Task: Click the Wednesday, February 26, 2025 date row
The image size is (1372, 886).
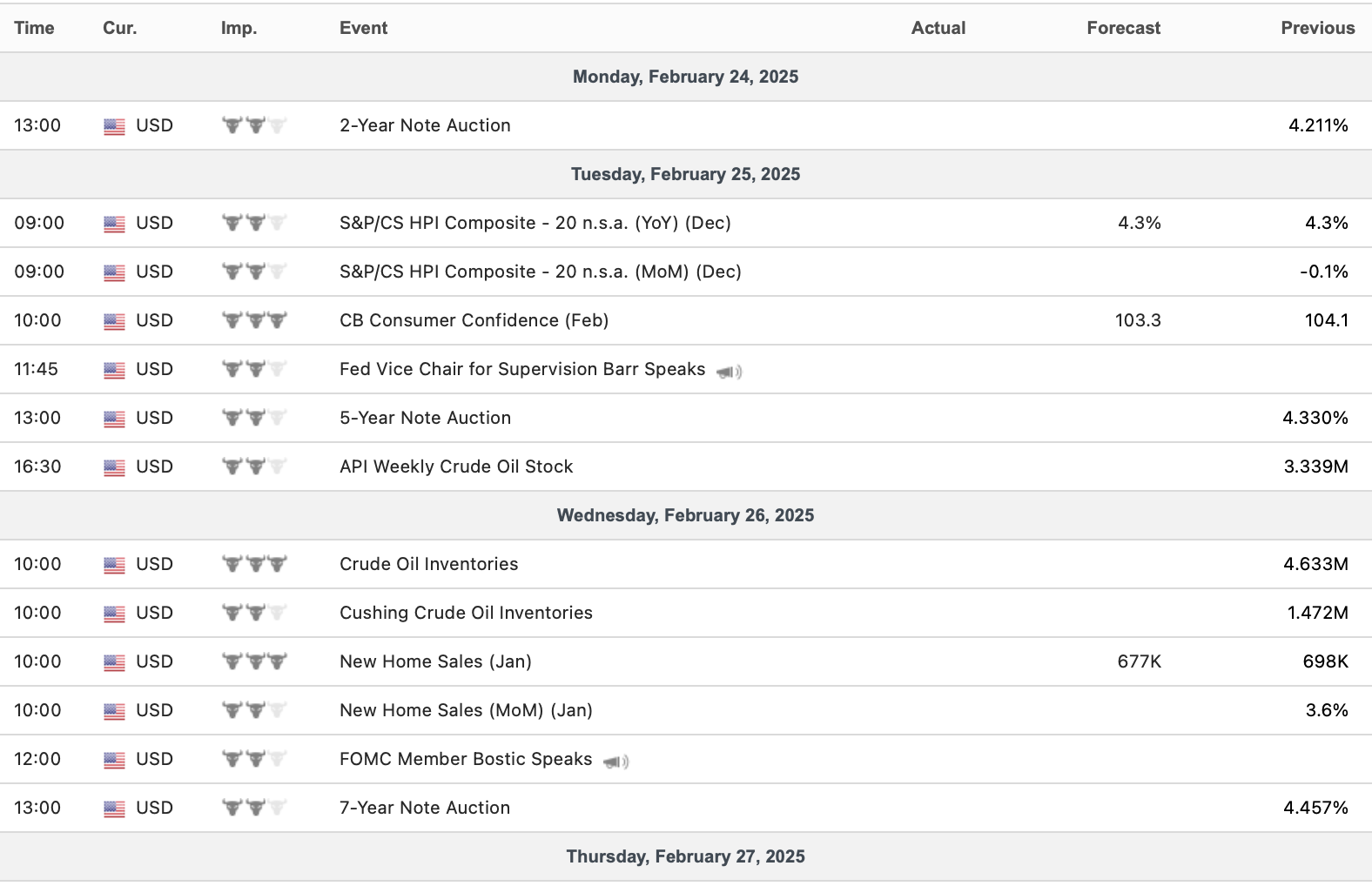Action: click(685, 515)
